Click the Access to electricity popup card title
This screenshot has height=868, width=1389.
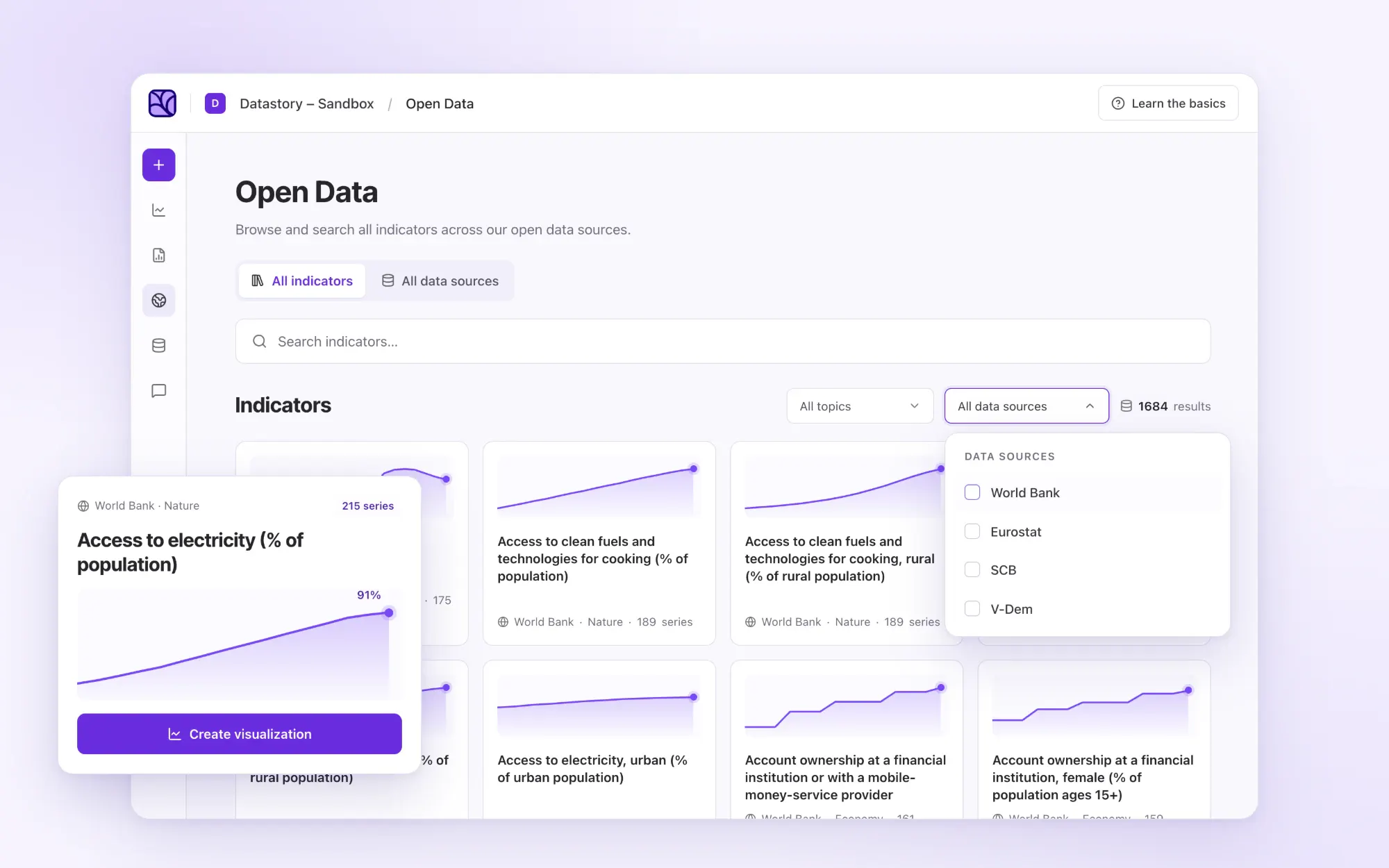pyautogui.click(x=190, y=552)
